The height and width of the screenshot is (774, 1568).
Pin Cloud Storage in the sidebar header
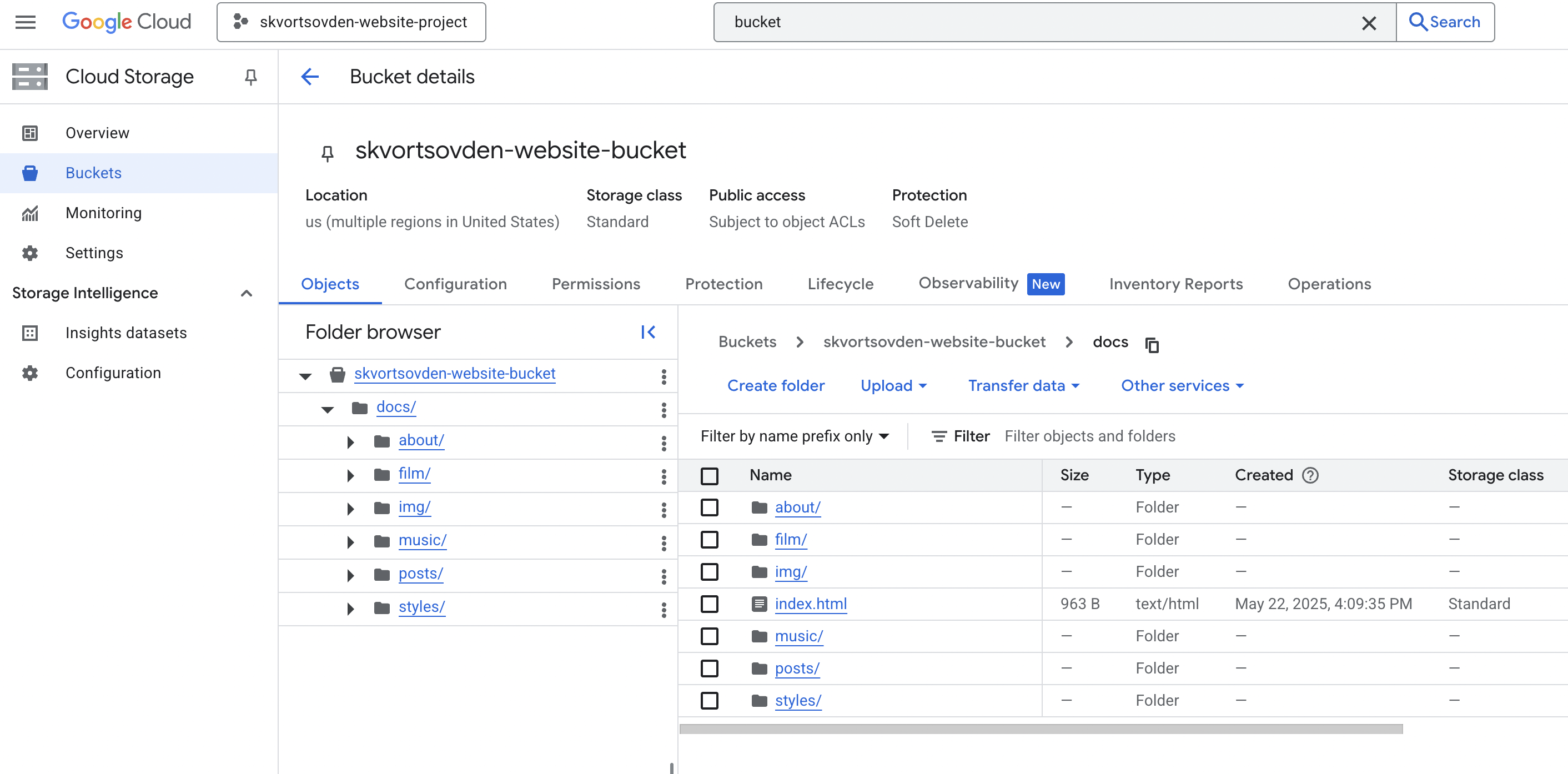click(250, 77)
